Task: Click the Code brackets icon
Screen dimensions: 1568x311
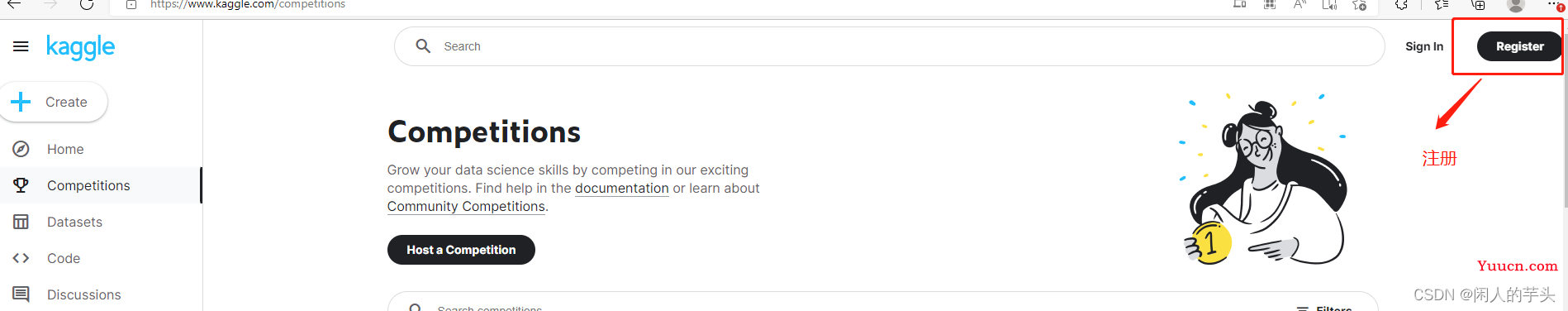Action: [x=21, y=258]
